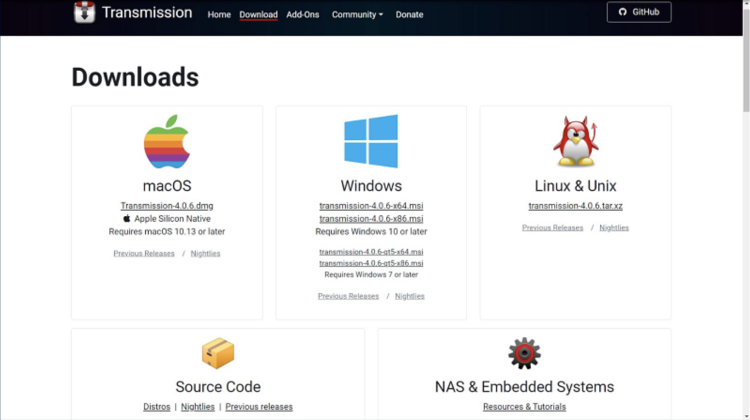This screenshot has width=750, height=420.
Task: Open macOS Previous Releases link
Action: (144, 254)
